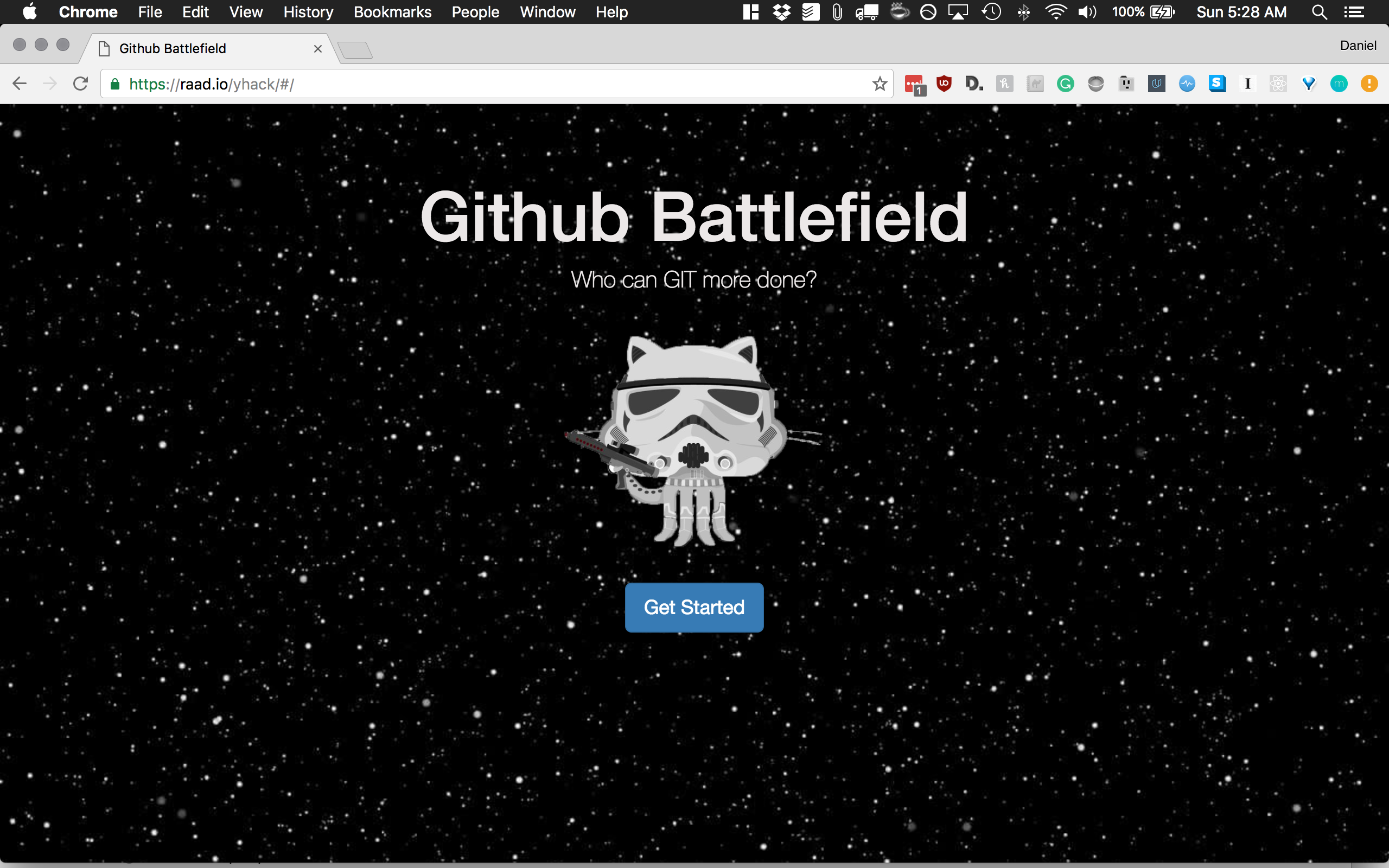Click the Get Started button
This screenshot has height=868, width=1389.
click(x=693, y=608)
